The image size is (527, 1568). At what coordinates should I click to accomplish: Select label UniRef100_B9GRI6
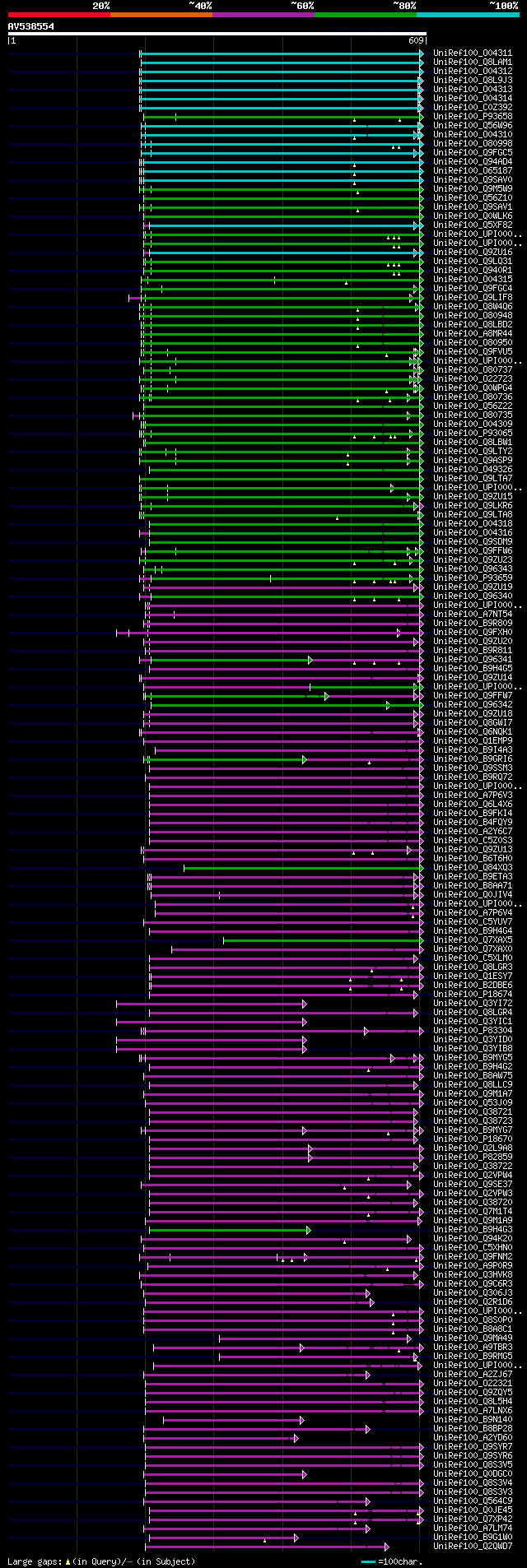(473, 759)
